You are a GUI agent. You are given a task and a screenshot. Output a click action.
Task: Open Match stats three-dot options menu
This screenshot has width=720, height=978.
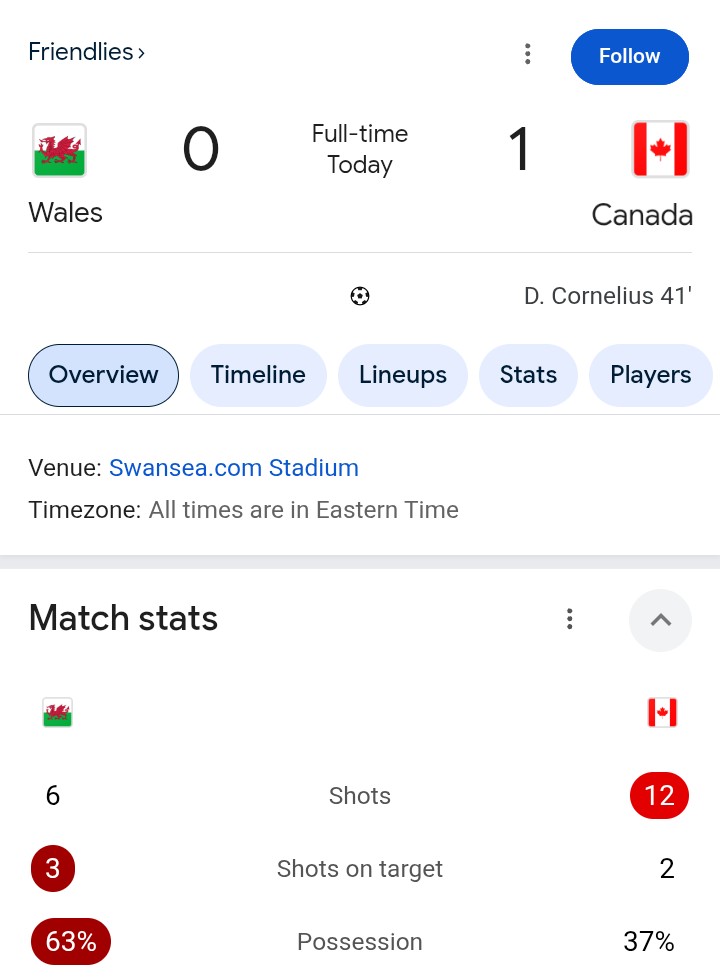(x=569, y=619)
